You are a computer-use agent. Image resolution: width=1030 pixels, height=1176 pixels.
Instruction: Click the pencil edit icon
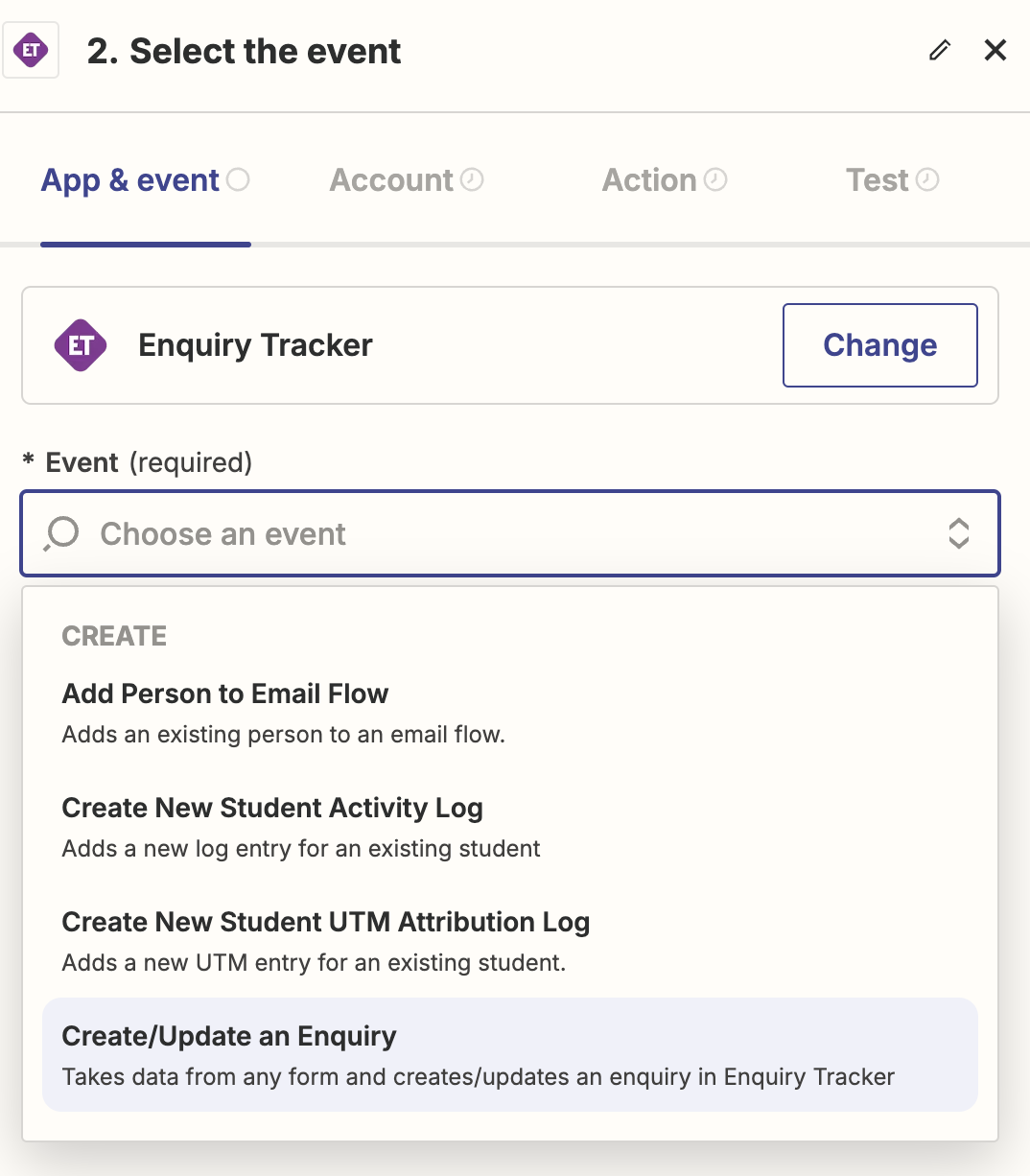point(939,50)
